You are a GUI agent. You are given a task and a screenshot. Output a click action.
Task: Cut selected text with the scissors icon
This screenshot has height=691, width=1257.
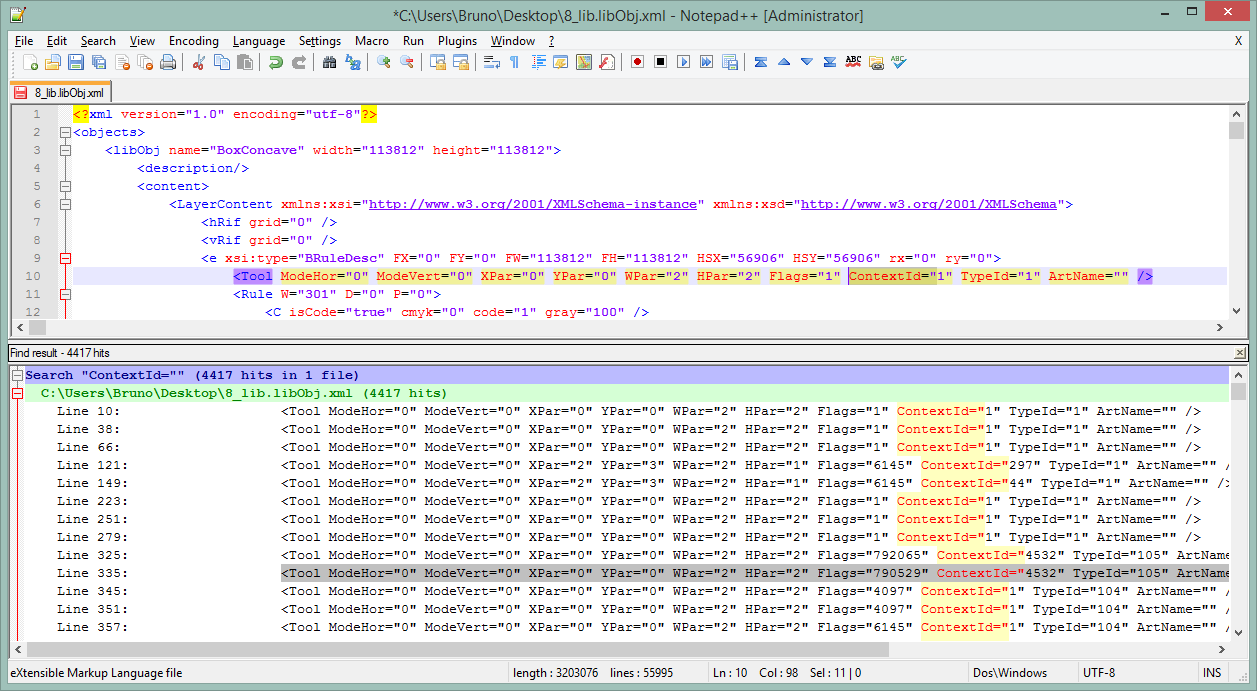click(x=199, y=62)
